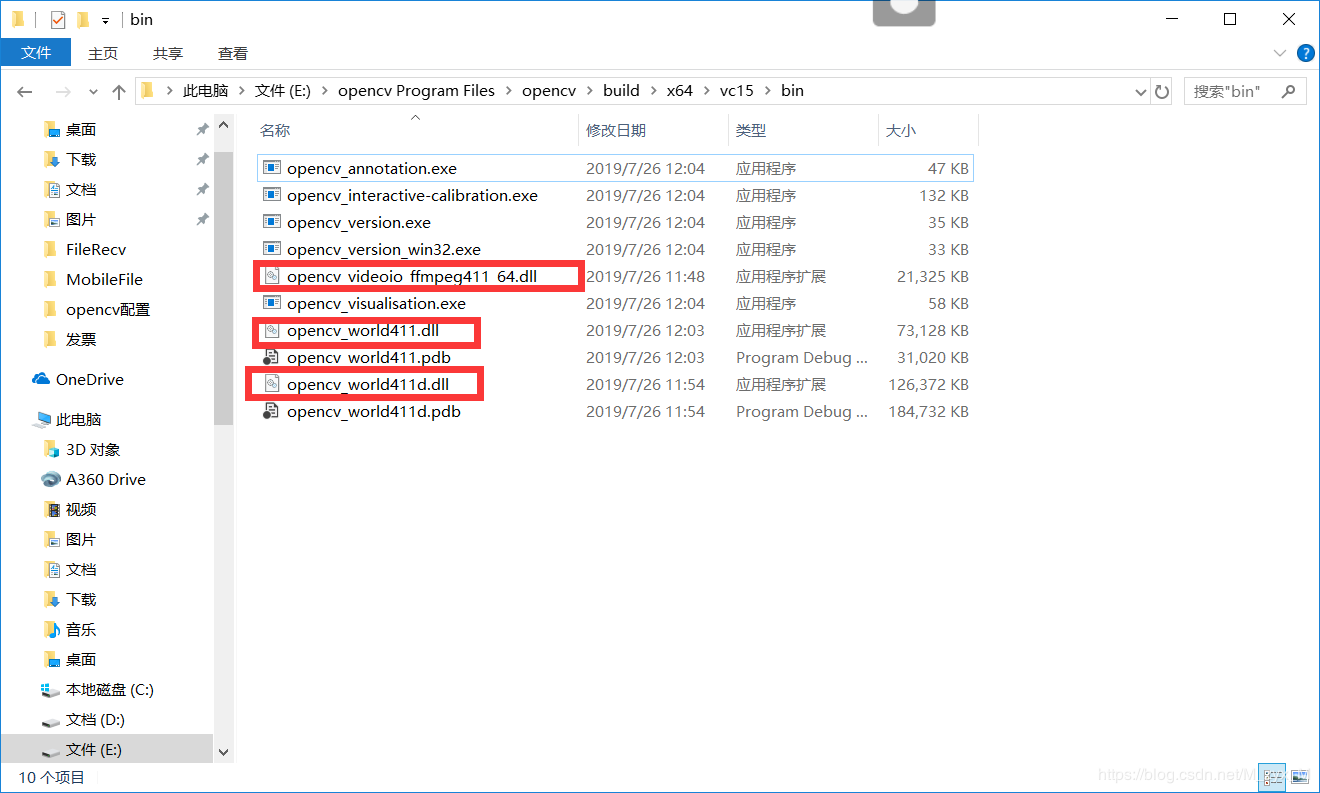Click the sidebar scroll up arrow

point(223,124)
